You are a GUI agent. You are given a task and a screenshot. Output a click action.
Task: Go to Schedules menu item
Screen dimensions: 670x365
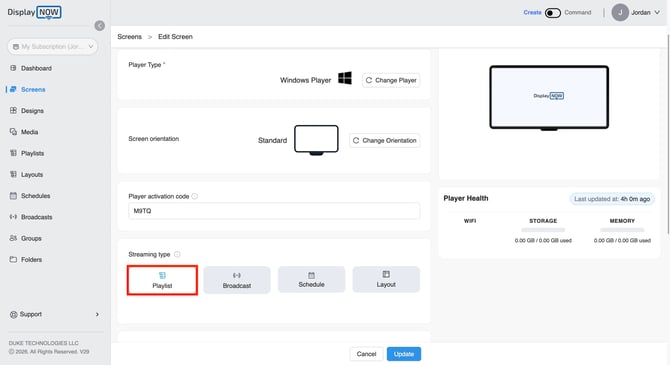(35, 196)
